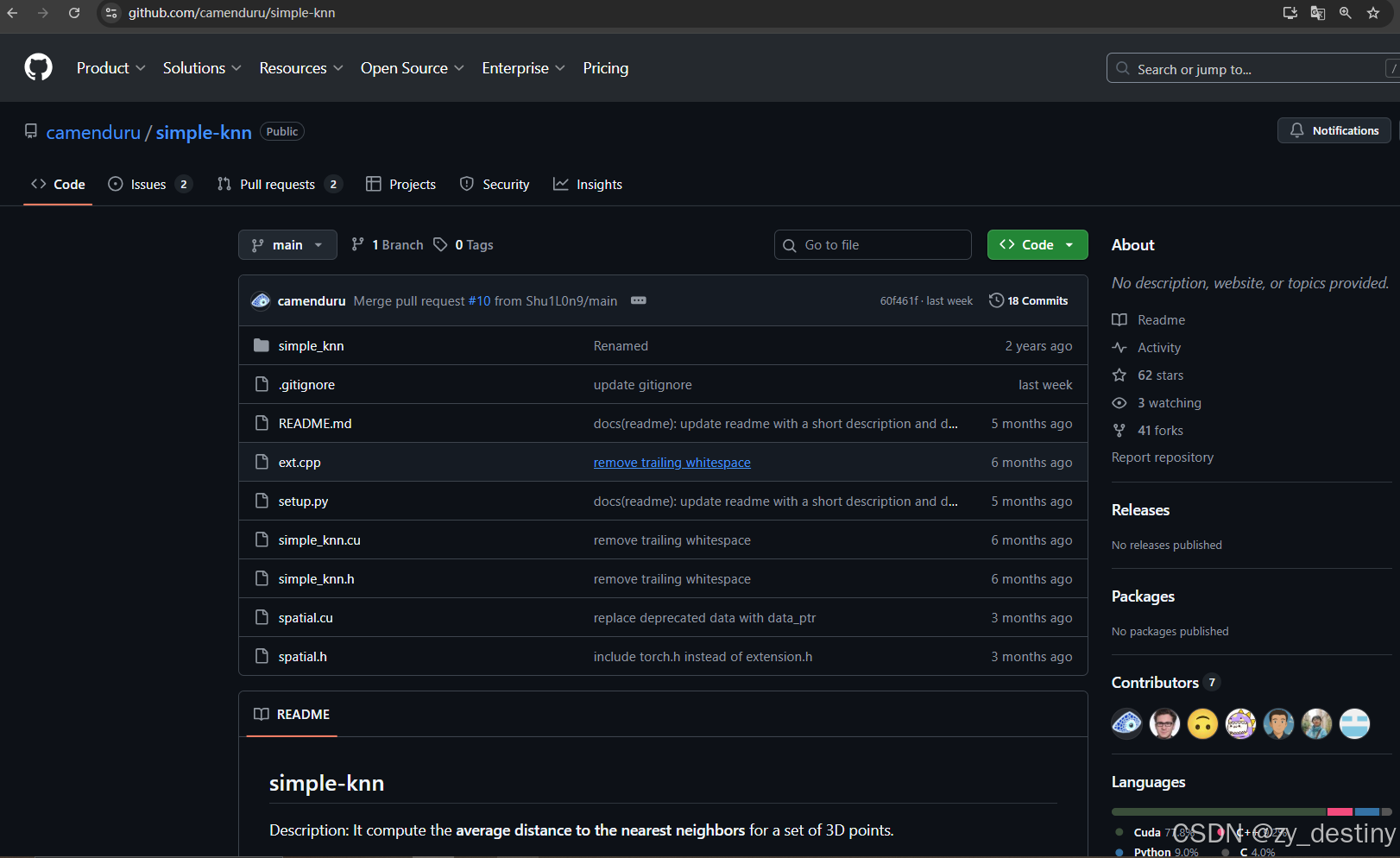1400x858 pixels.
Task: Open pull request #10 link
Action: click(x=479, y=300)
